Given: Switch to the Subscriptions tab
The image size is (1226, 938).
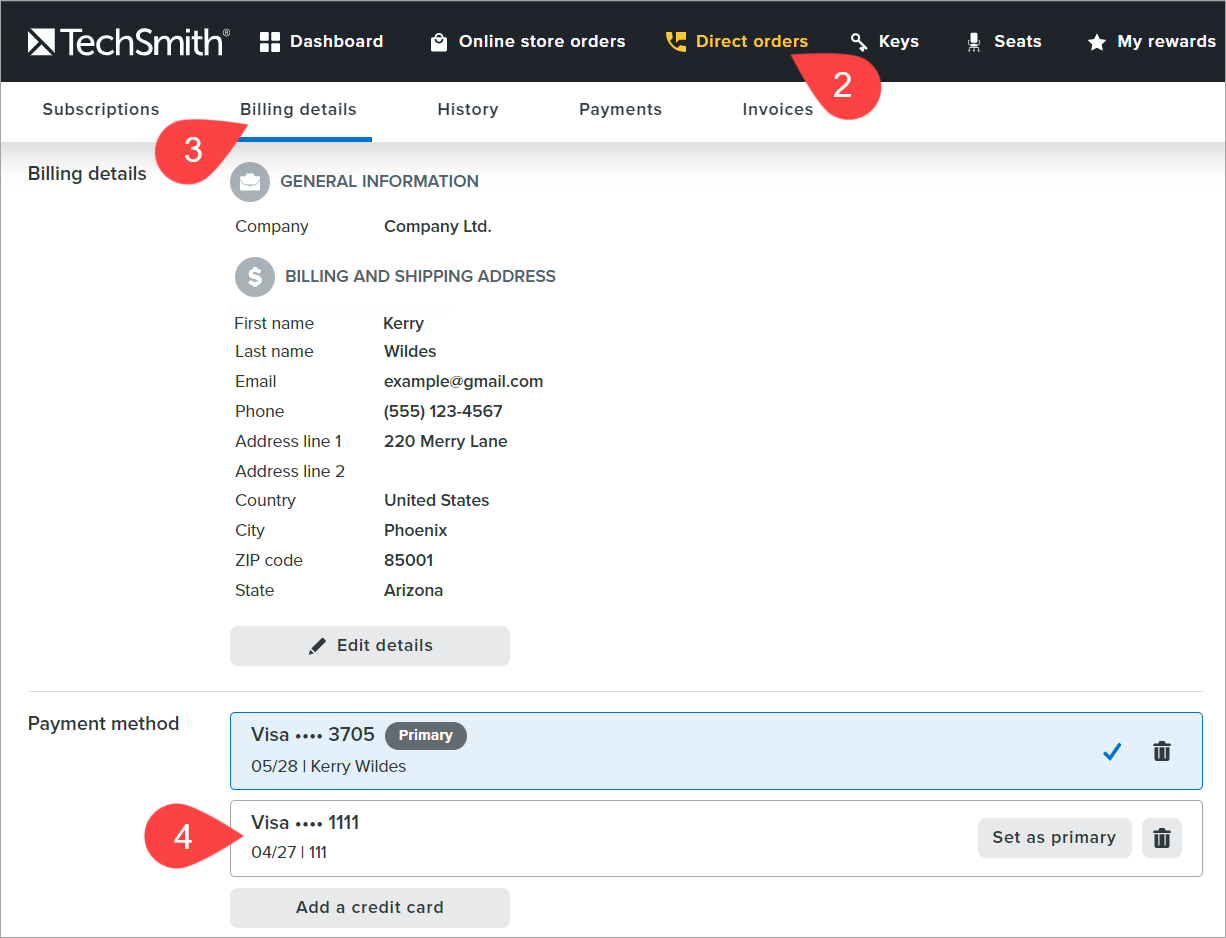Looking at the screenshot, I should pyautogui.click(x=101, y=110).
